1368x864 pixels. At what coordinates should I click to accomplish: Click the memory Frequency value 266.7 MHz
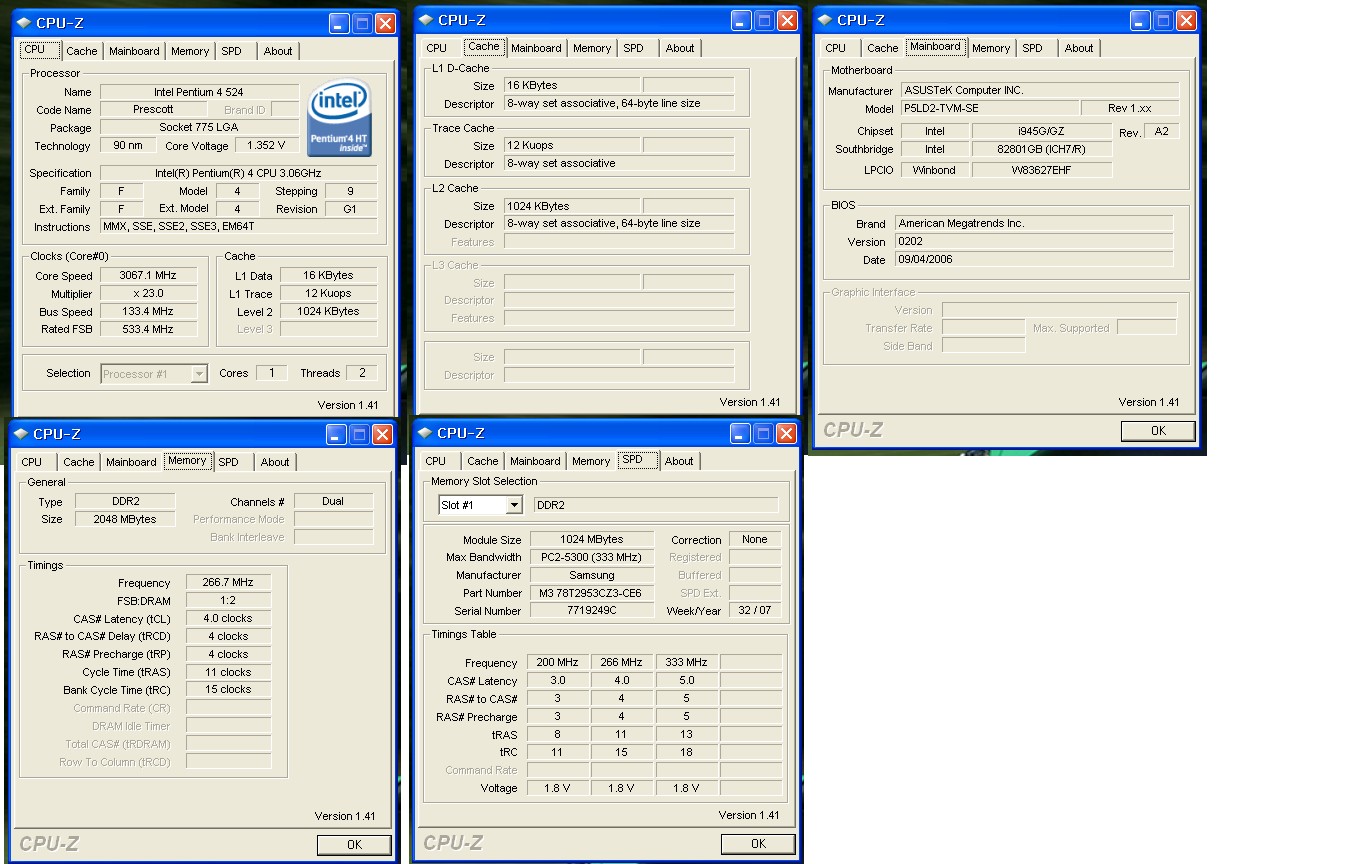click(x=228, y=582)
